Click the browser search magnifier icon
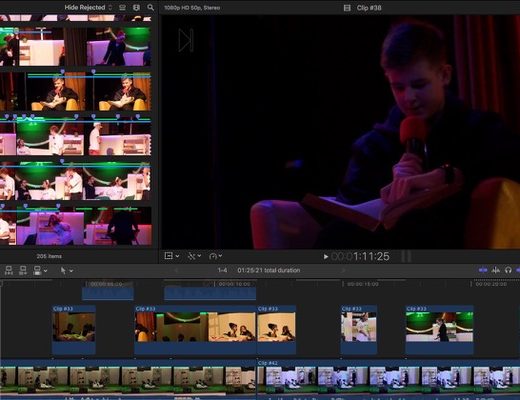This screenshot has width=520, height=400. [151, 7]
